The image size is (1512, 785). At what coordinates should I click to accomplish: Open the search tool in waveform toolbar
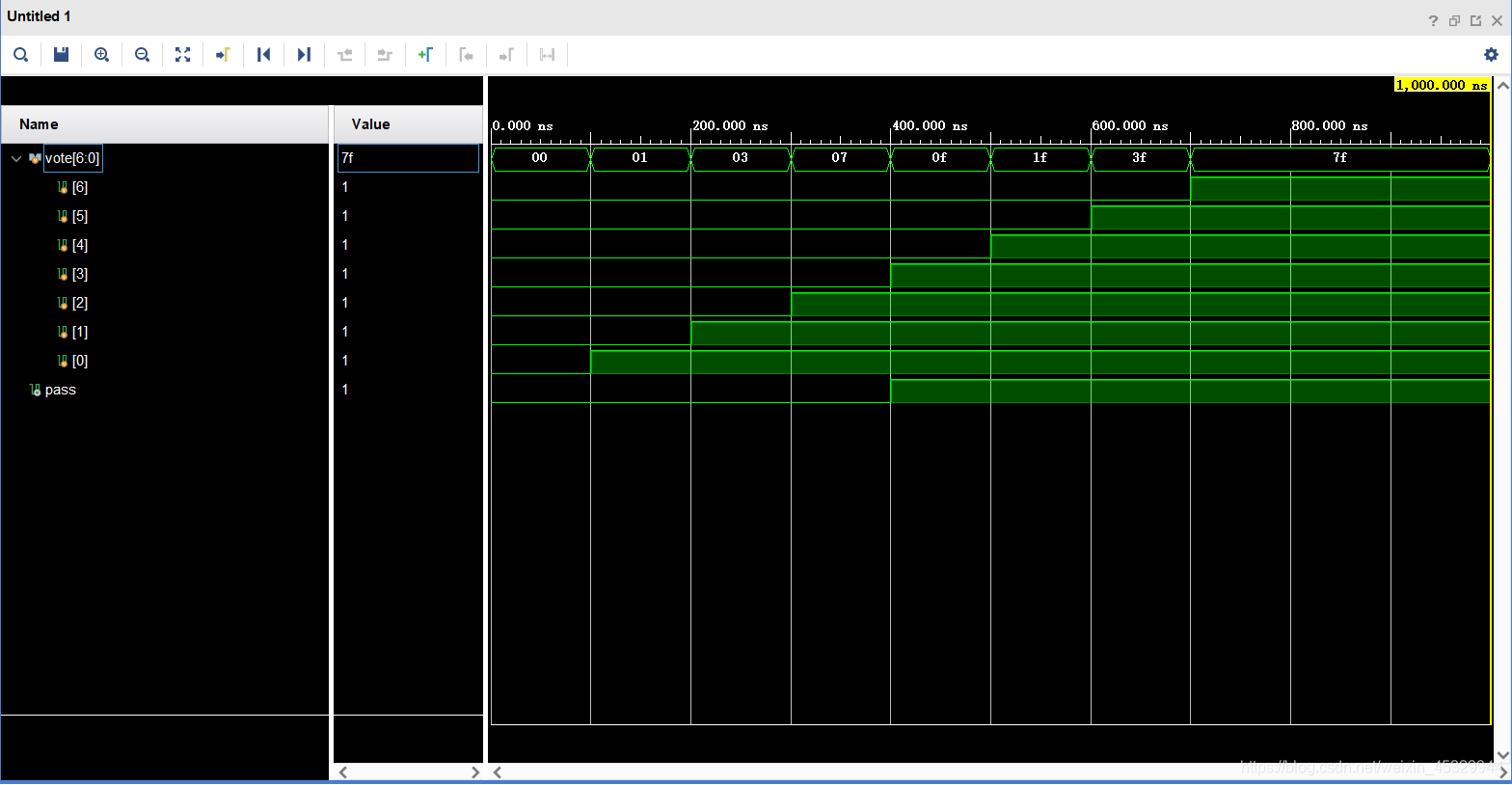[x=20, y=55]
